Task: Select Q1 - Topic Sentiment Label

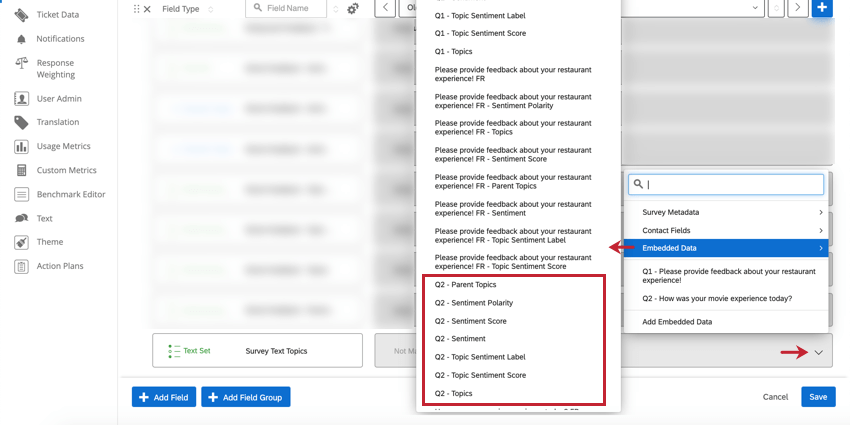Action: coord(480,16)
